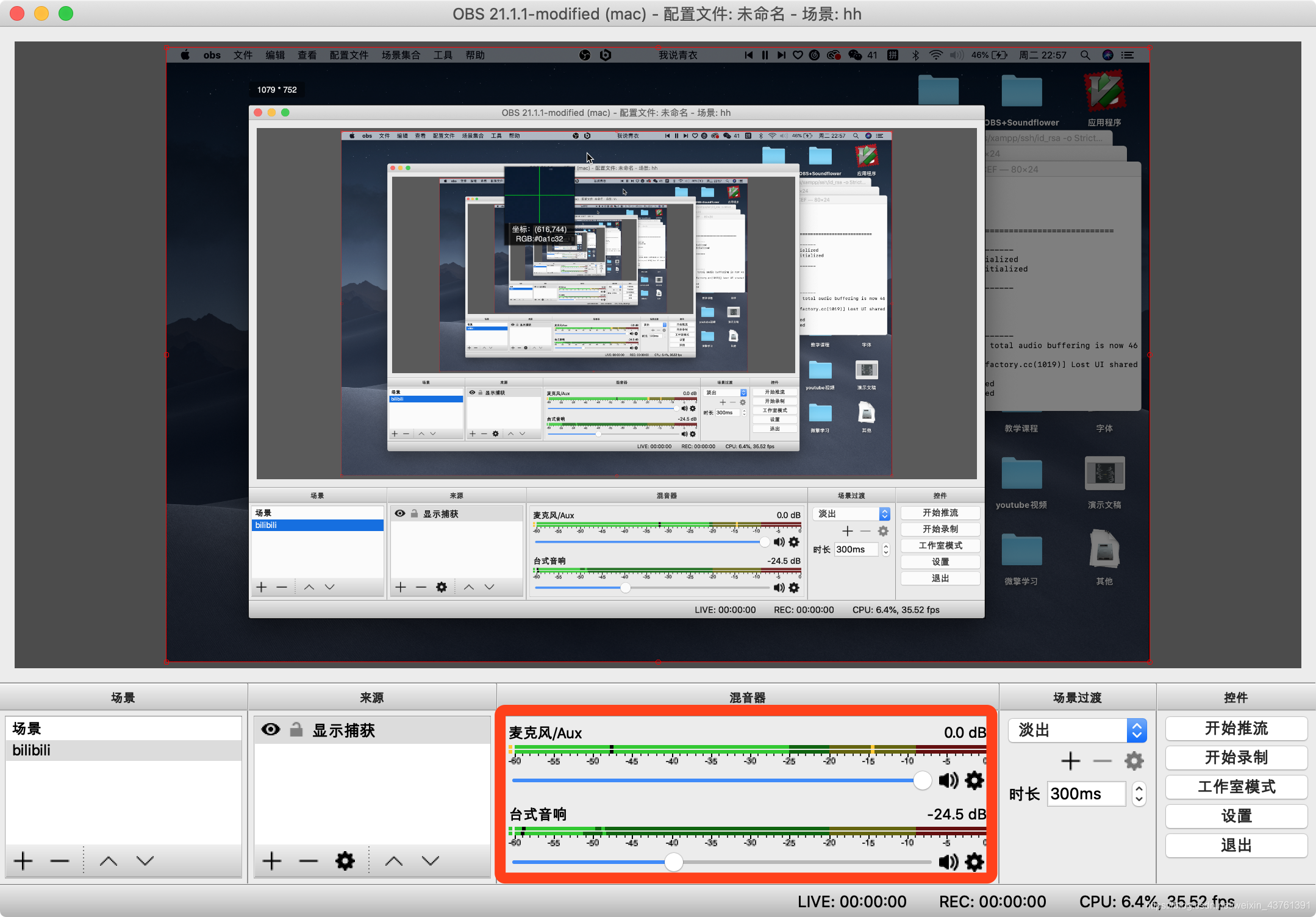The height and width of the screenshot is (917, 1316).
Task: Open the transition settings gear dropdown
Action: (1134, 760)
